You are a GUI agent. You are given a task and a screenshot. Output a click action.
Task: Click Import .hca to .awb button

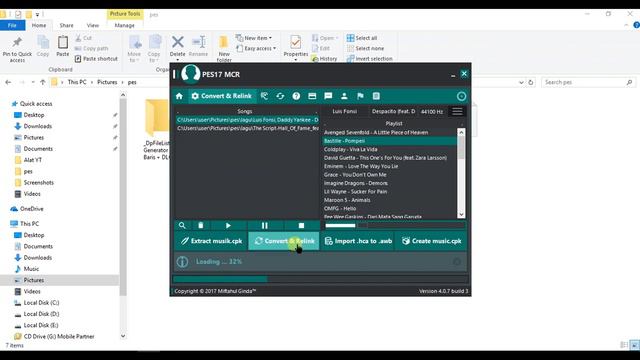click(x=358, y=241)
